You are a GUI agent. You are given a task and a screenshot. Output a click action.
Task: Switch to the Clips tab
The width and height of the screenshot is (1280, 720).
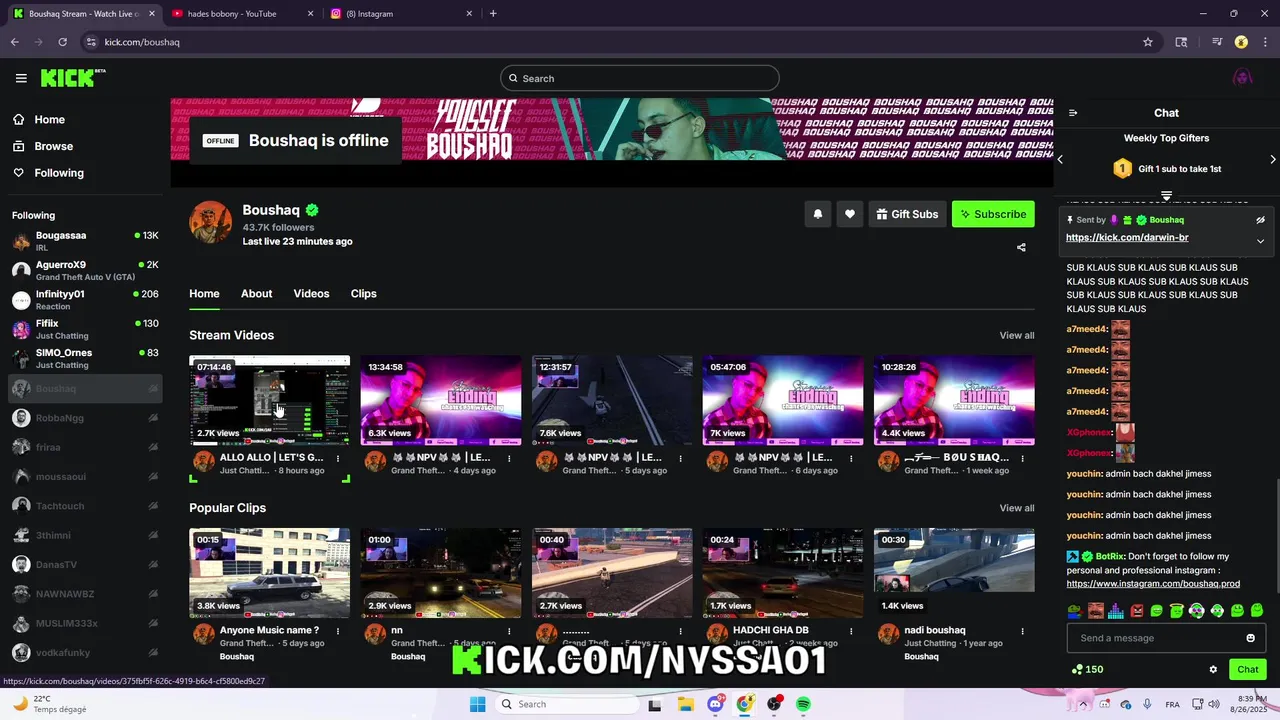coord(363,293)
